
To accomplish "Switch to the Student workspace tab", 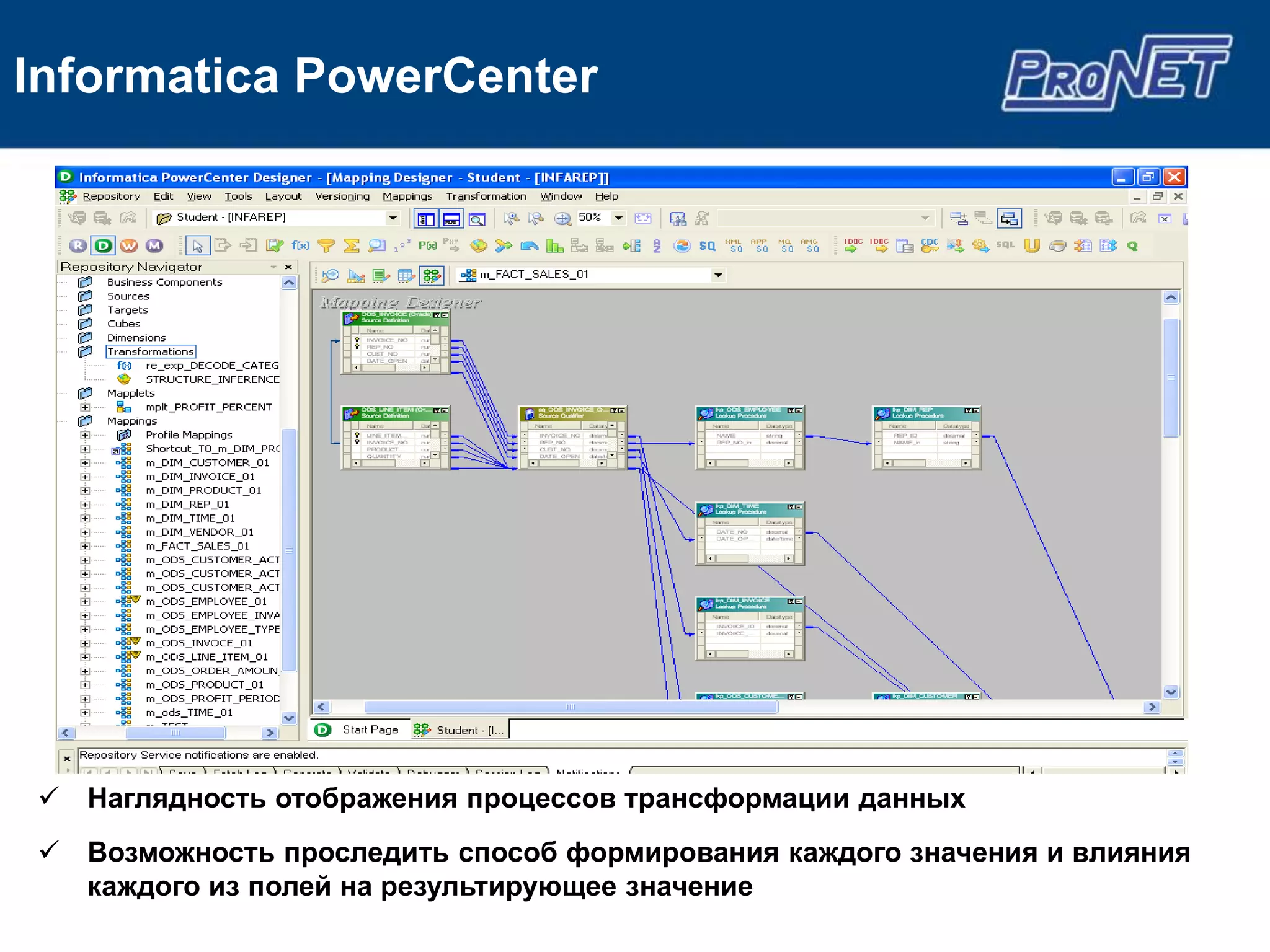I will pyautogui.click(x=459, y=729).
